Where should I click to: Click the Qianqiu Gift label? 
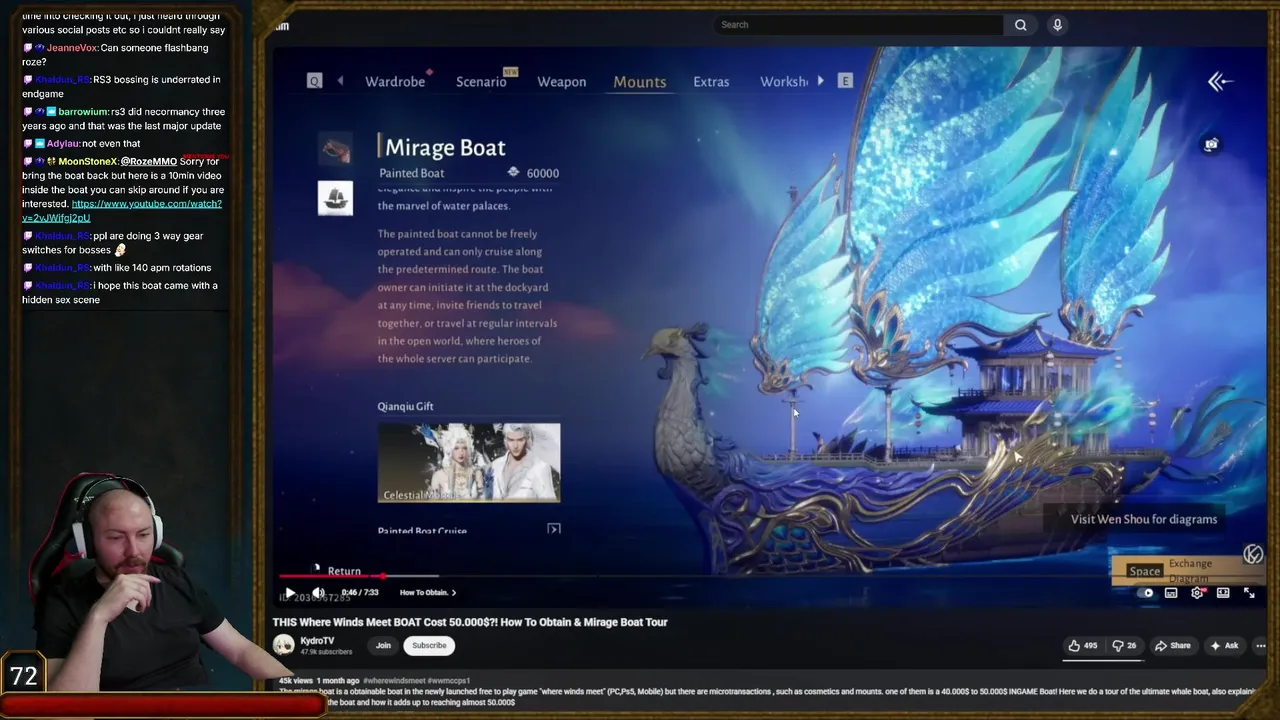click(405, 406)
